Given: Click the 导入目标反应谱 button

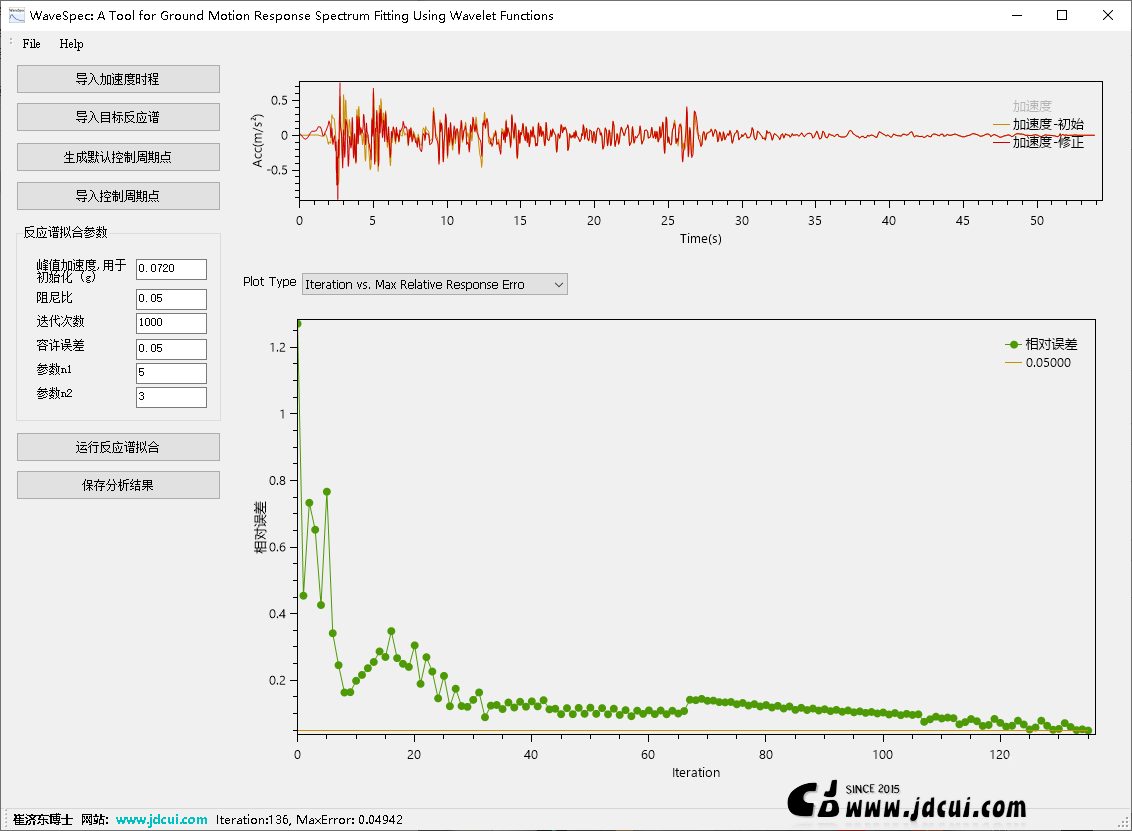Looking at the screenshot, I should [118, 117].
